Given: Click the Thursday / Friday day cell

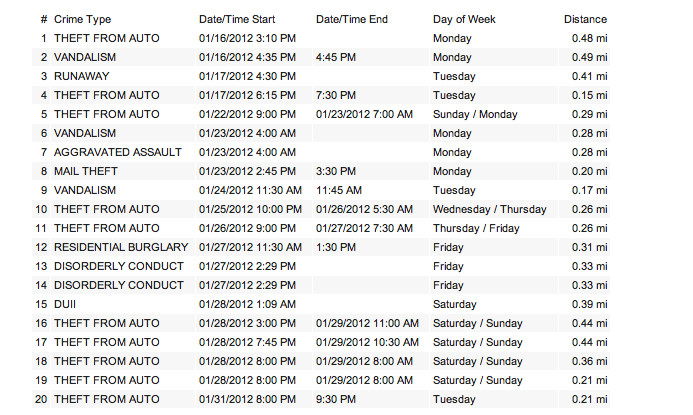Looking at the screenshot, I should pos(476,228).
